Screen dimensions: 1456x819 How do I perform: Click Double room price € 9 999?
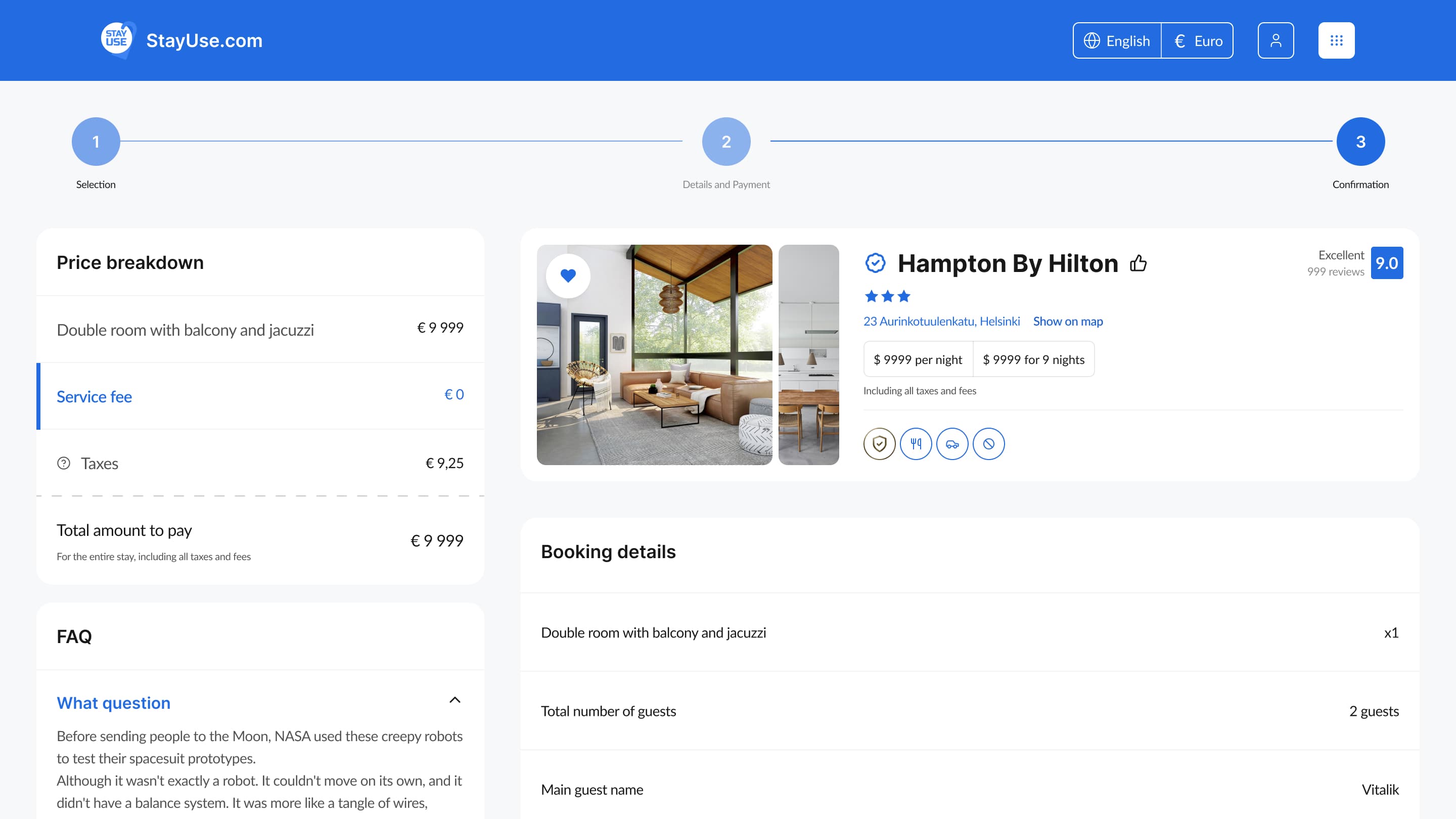tap(440, 328)
